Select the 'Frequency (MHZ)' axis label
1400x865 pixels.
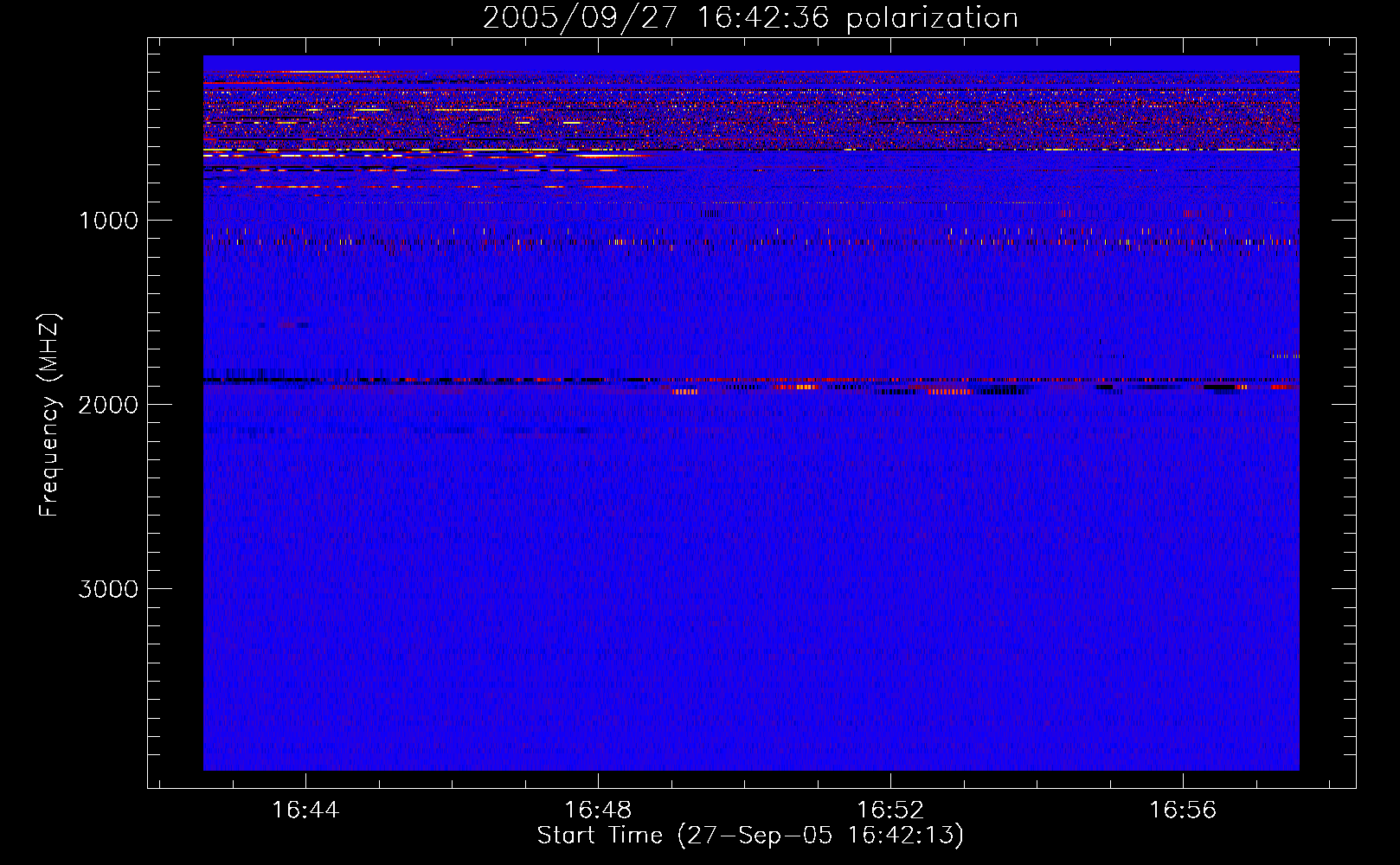tap(50, 415)
